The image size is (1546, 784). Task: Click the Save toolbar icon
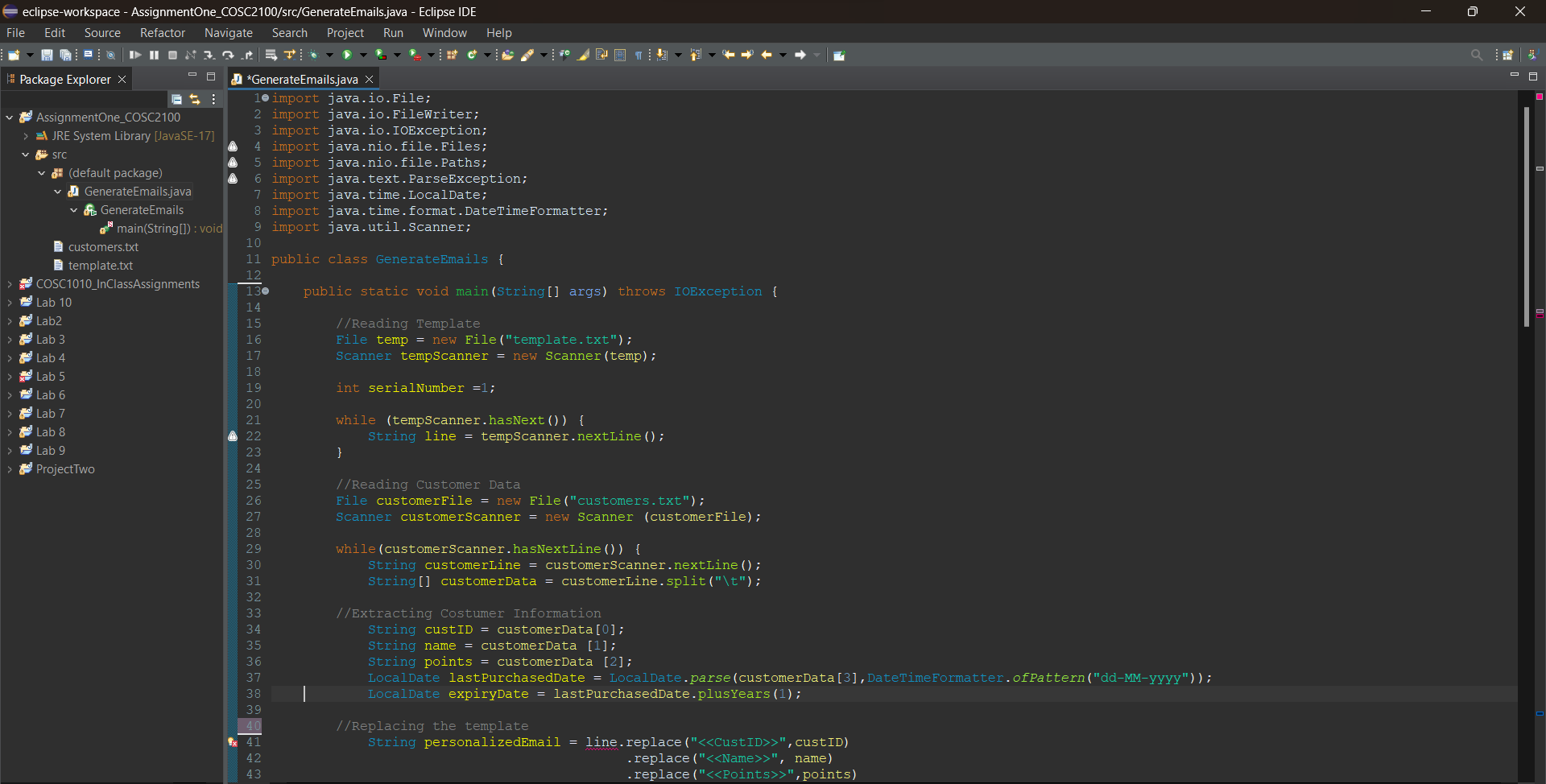pyautogui.click(x=47, y=55)
